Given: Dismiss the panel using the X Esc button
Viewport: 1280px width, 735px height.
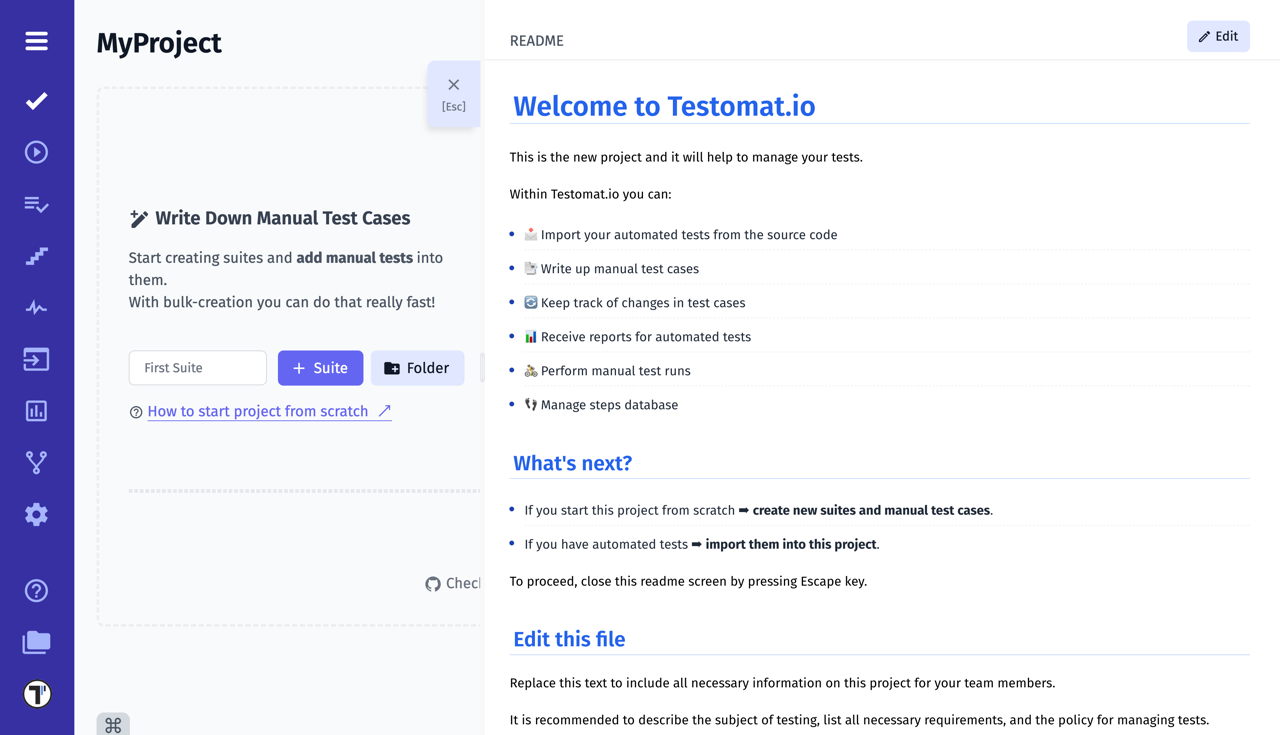Looking at the screenshot, I should coord(453,94).
